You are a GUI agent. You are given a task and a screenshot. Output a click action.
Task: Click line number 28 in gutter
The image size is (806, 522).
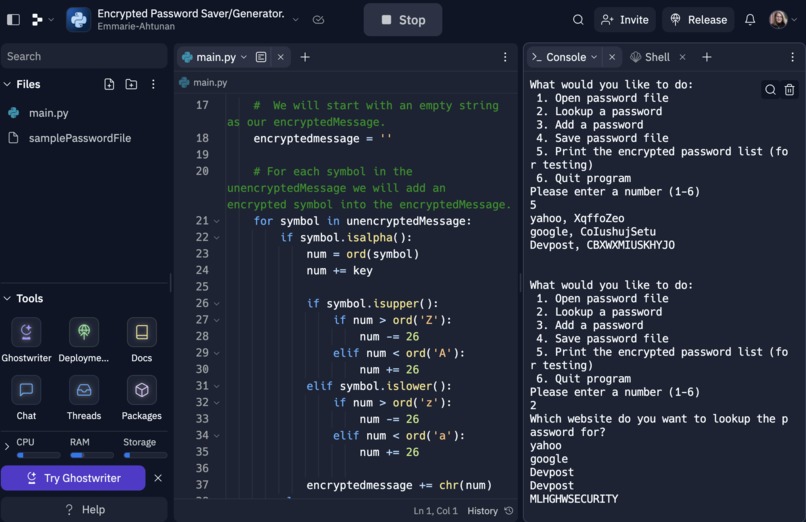202,336
